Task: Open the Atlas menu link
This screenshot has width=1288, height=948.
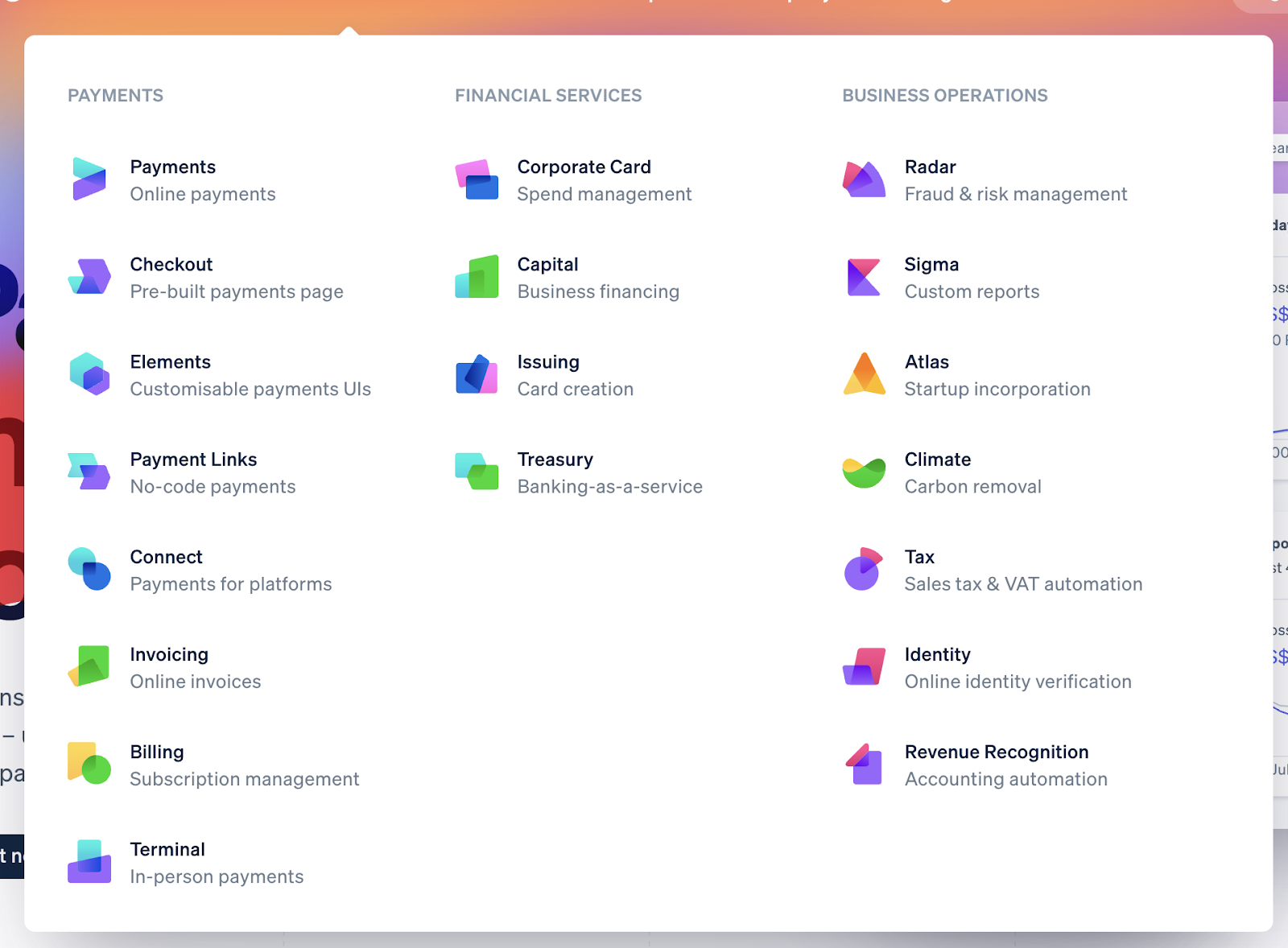Action: point(927,361)
